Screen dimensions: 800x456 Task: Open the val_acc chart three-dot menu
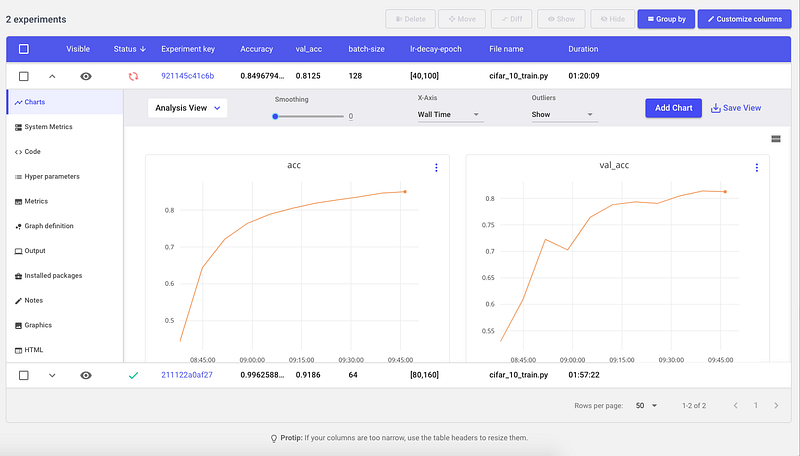(x=757, y=168)
